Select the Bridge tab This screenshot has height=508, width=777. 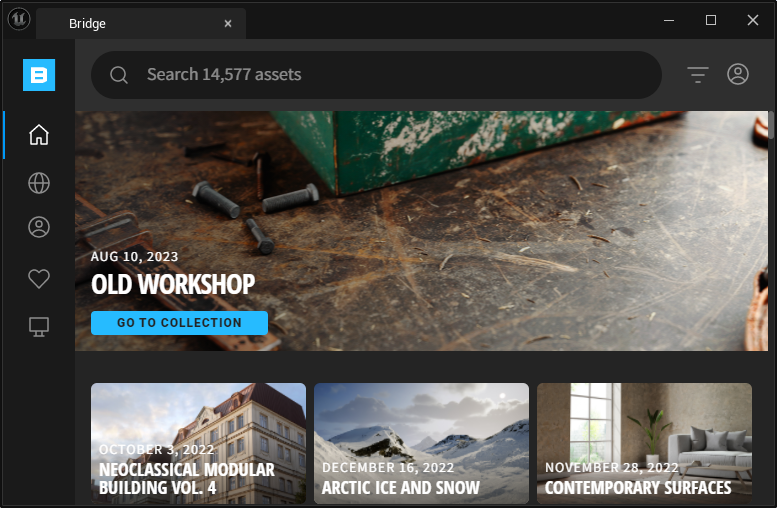(130, 23)
